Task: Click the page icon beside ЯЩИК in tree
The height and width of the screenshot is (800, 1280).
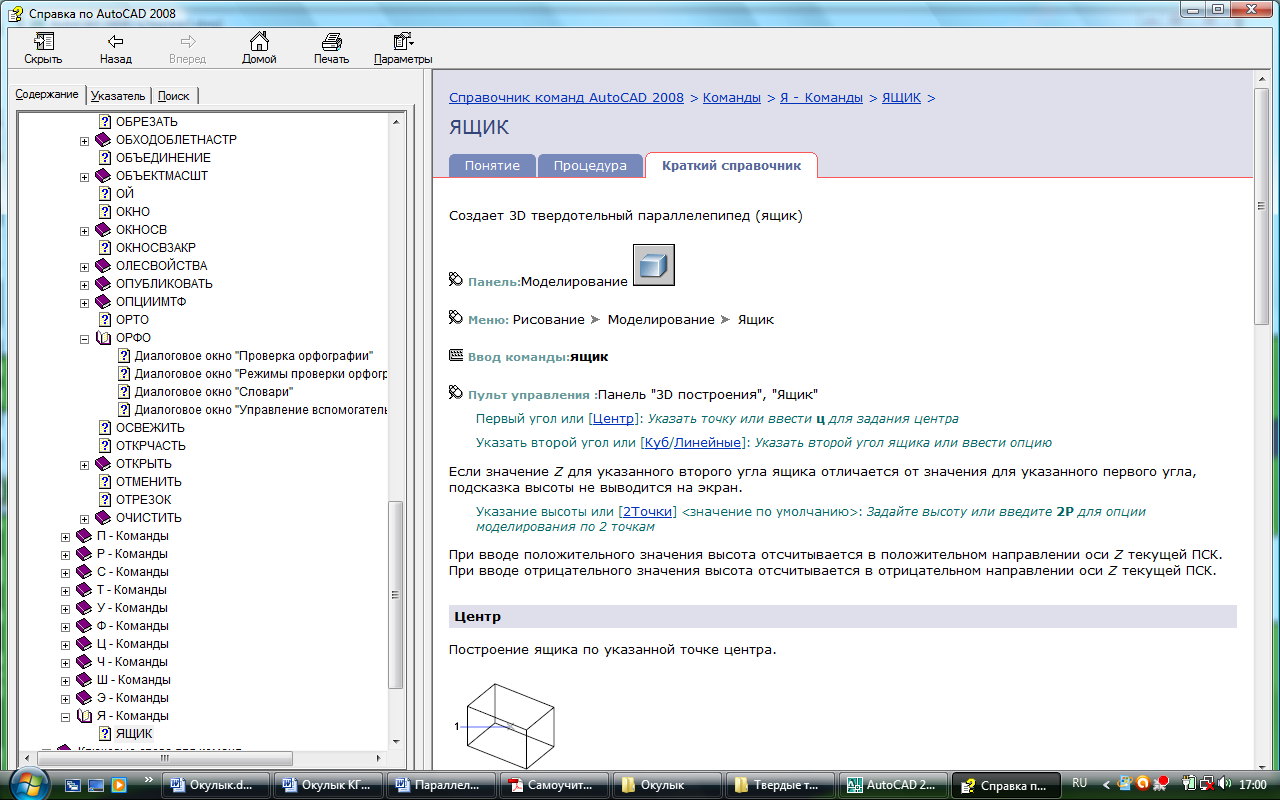Action: click(x=105, y=734)
